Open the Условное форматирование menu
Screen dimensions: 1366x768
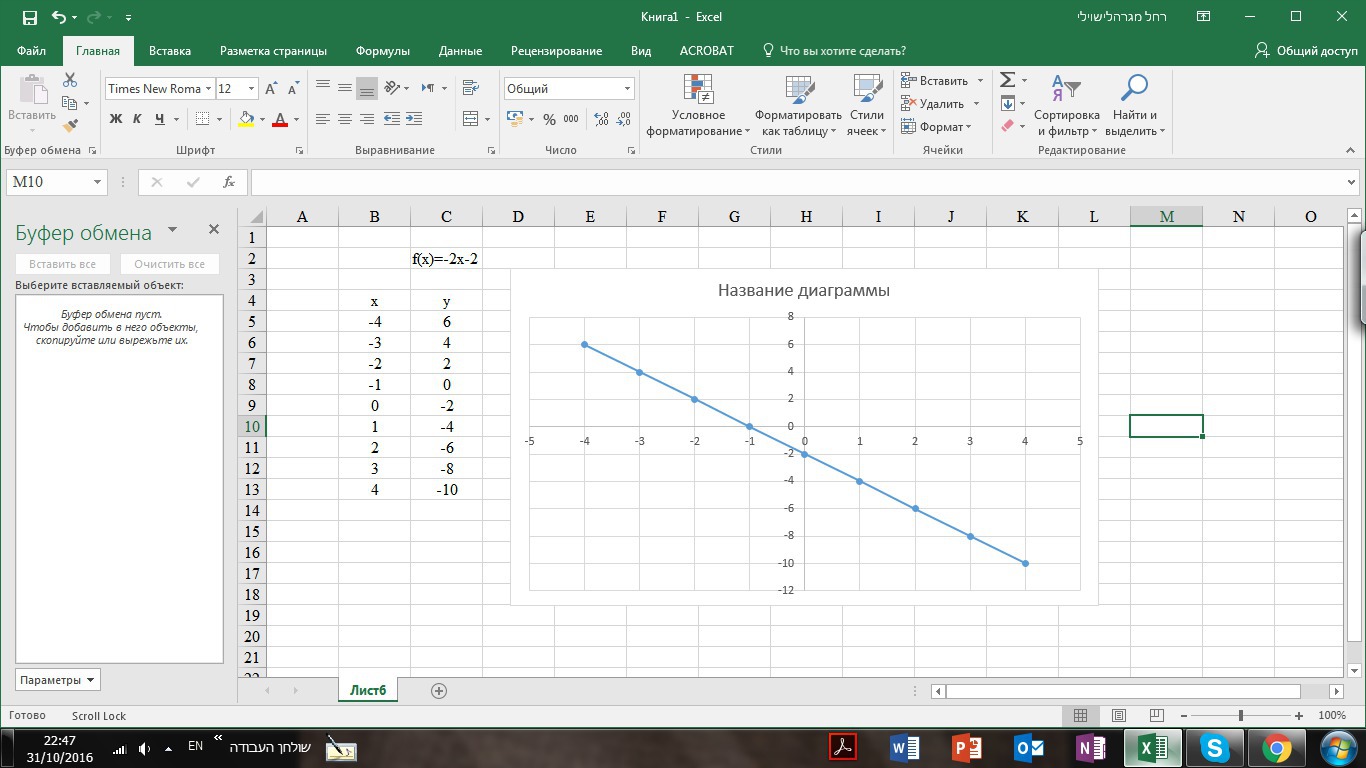pyautogui.click(x=698, y=104)
